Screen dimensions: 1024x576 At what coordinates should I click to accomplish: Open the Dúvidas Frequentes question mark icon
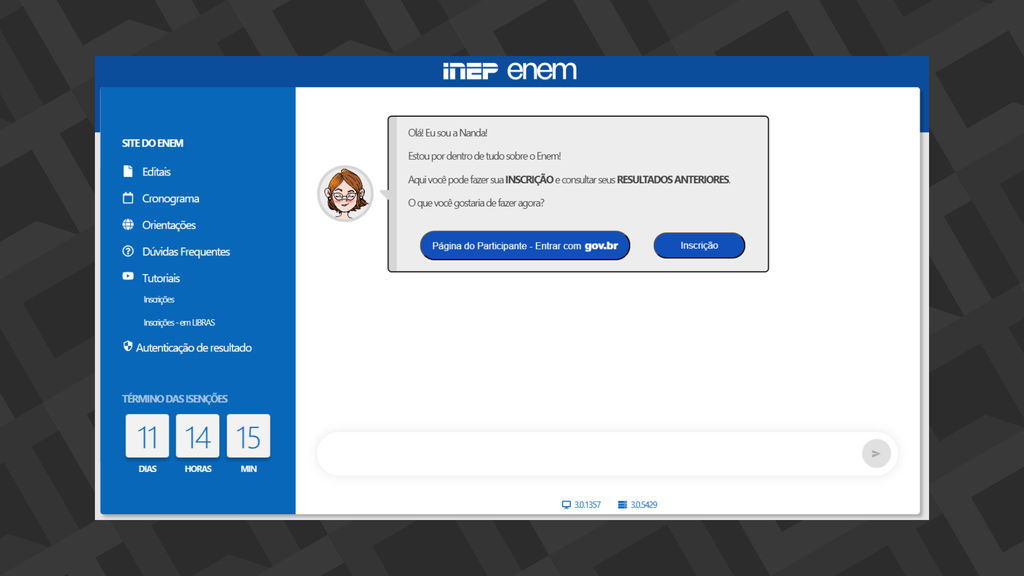[x=128, y=251]
